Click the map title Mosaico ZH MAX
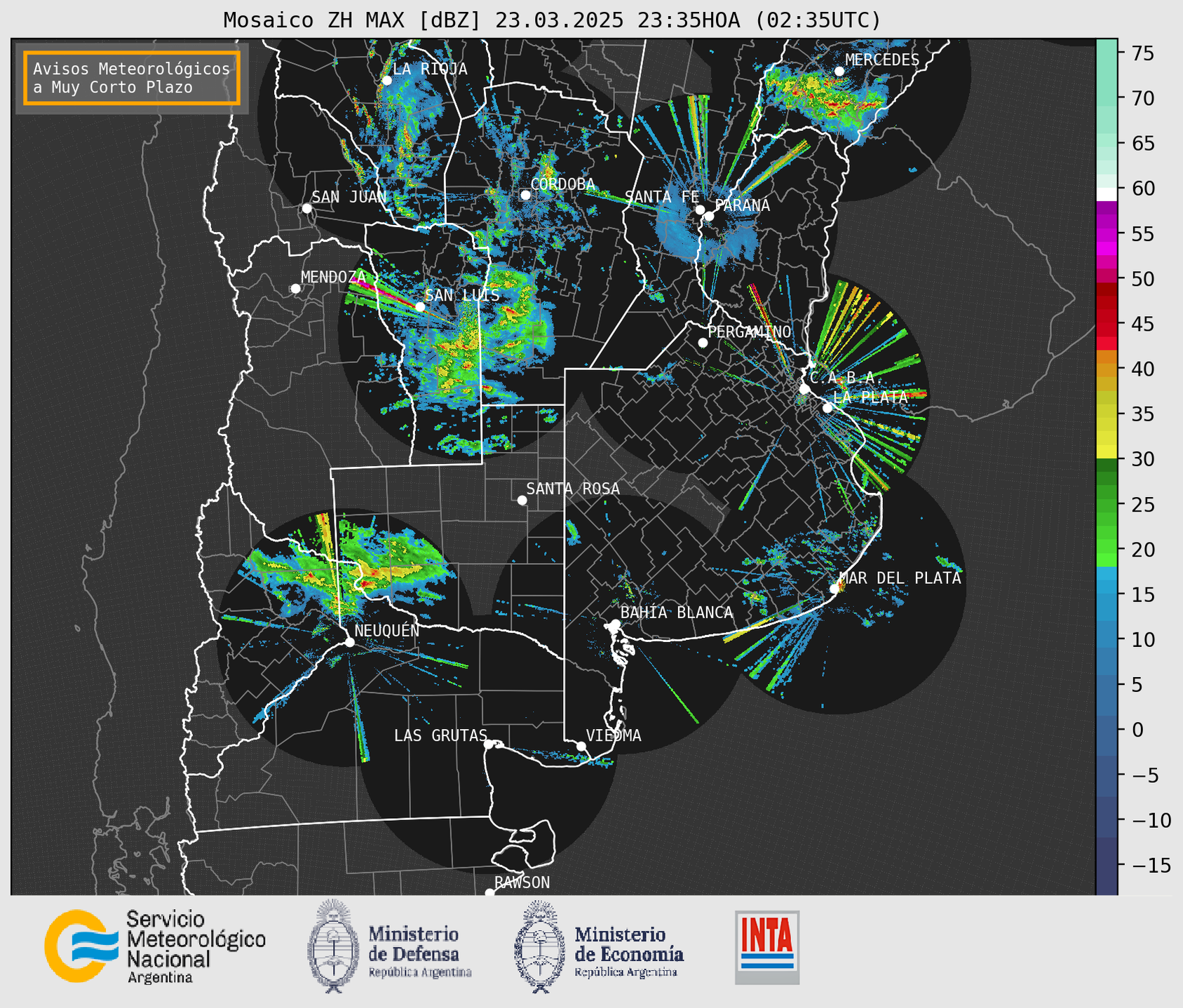This screenshot has height=1008, width=1183. click(x=552, y=20)
